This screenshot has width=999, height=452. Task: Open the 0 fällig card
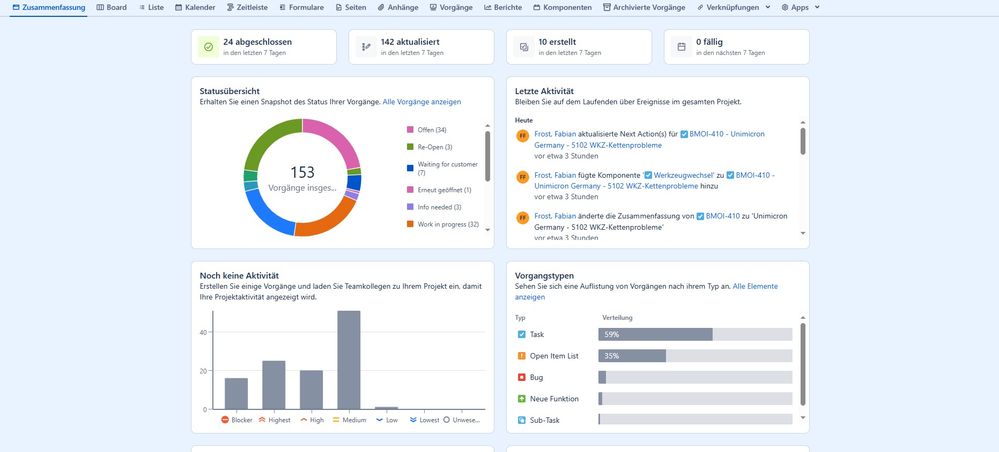tap(737, 47)
